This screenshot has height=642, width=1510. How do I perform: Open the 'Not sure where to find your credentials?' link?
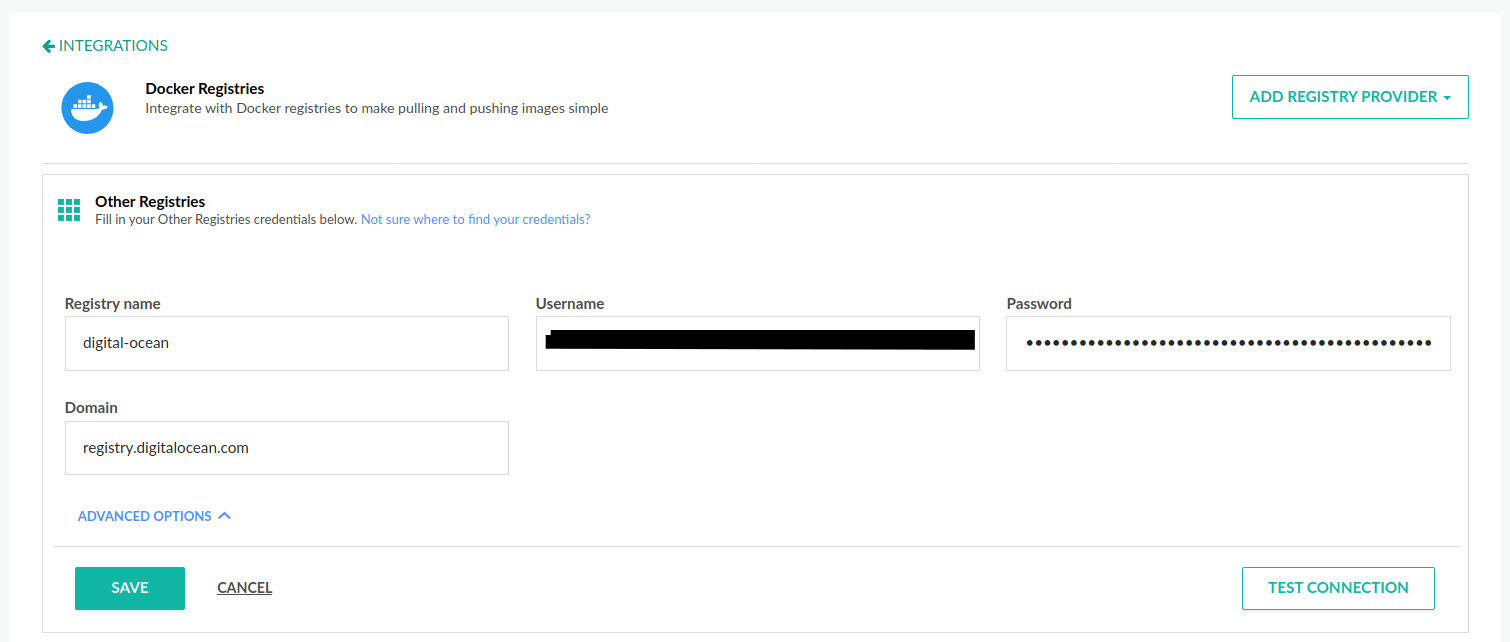pos(475,219)
